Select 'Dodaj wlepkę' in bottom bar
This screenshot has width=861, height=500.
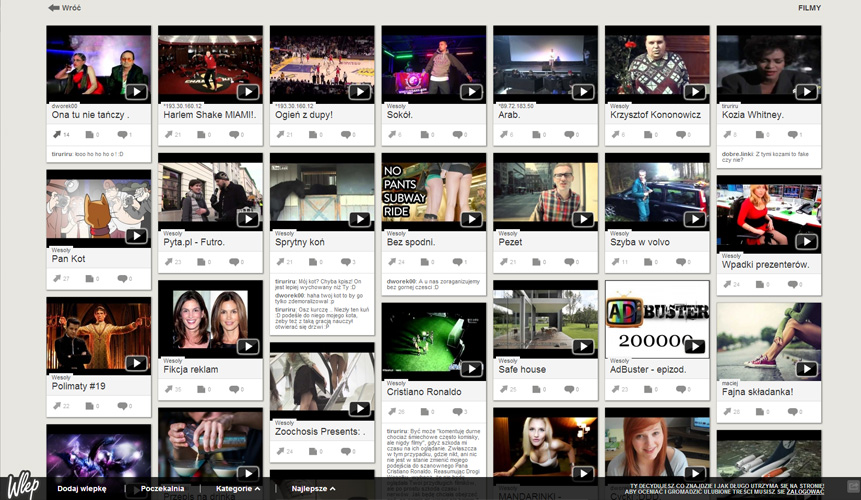82,488
